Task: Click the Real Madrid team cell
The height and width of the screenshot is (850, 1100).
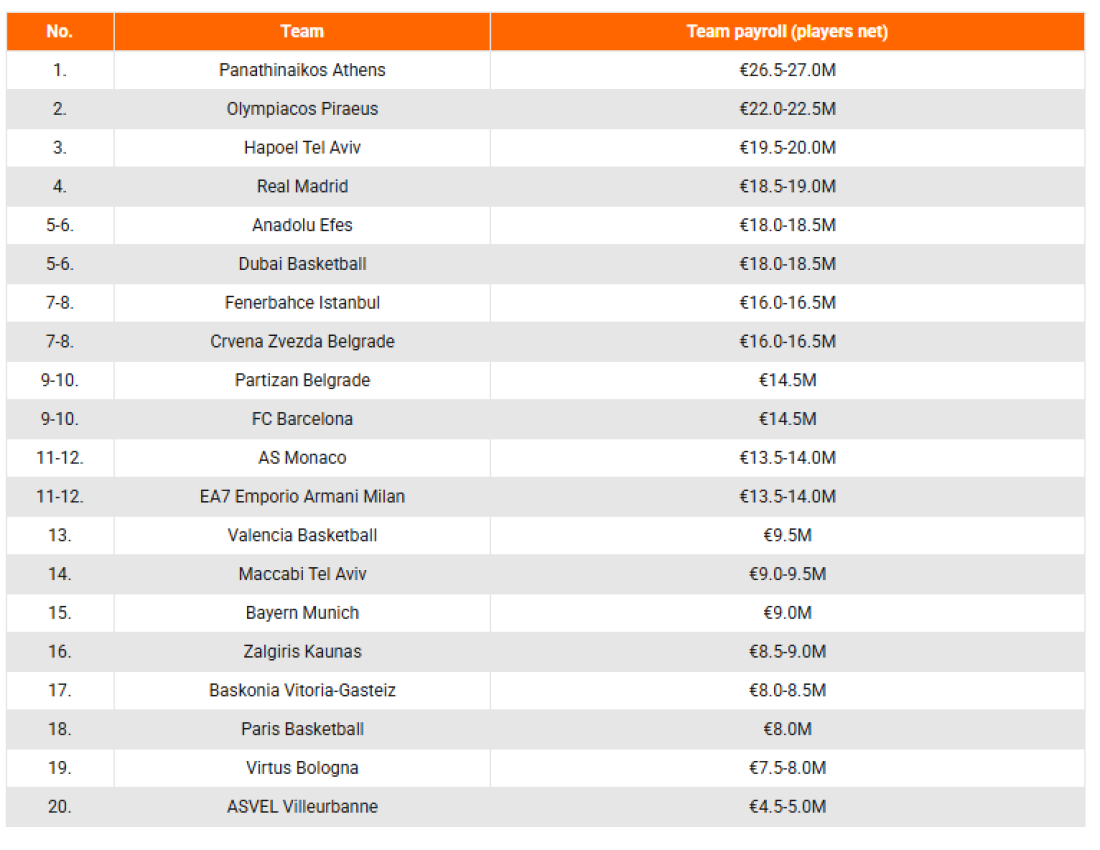Action: (302, 186)
